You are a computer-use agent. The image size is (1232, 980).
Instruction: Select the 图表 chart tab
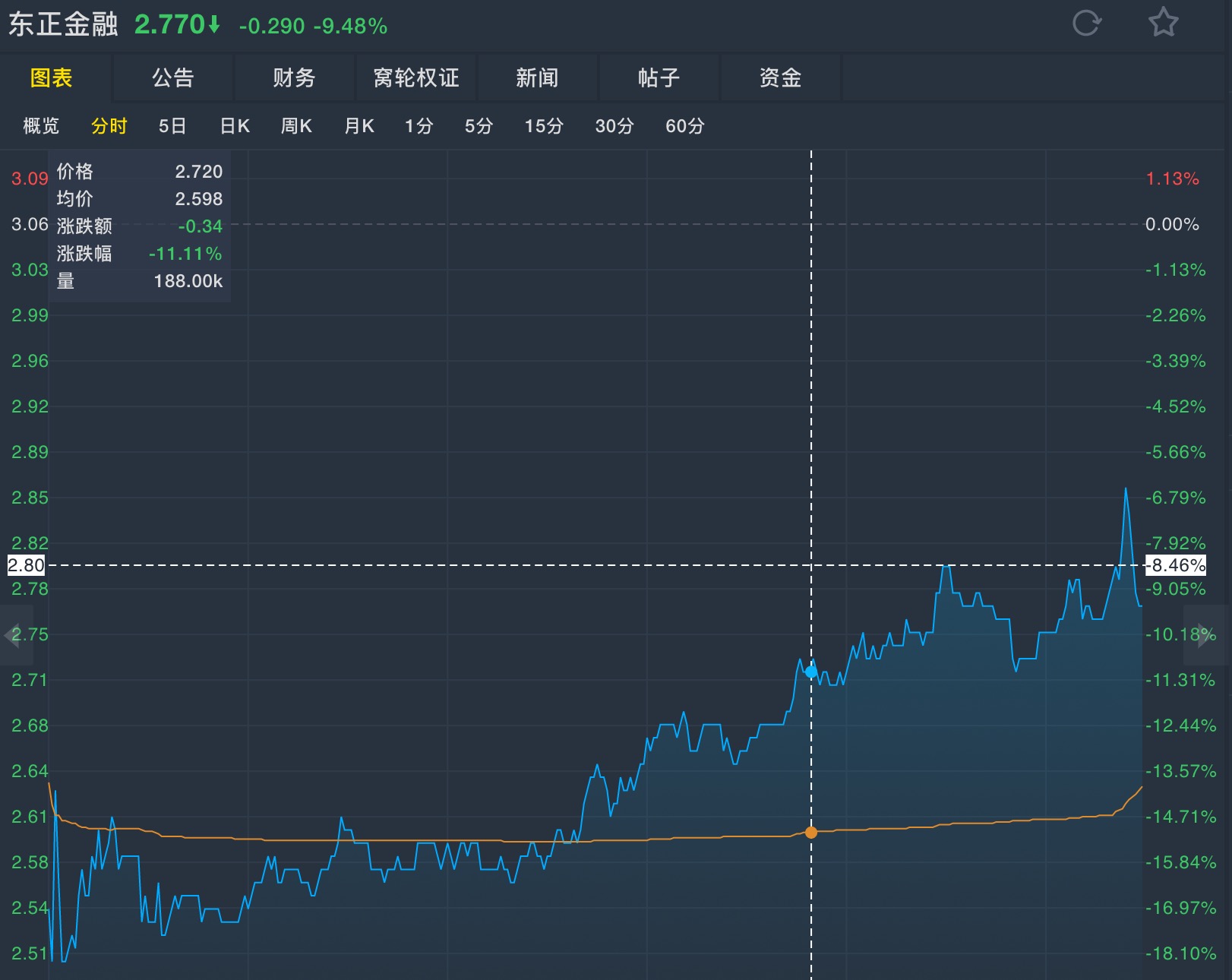pyautogui.click(x=52, y=77)
